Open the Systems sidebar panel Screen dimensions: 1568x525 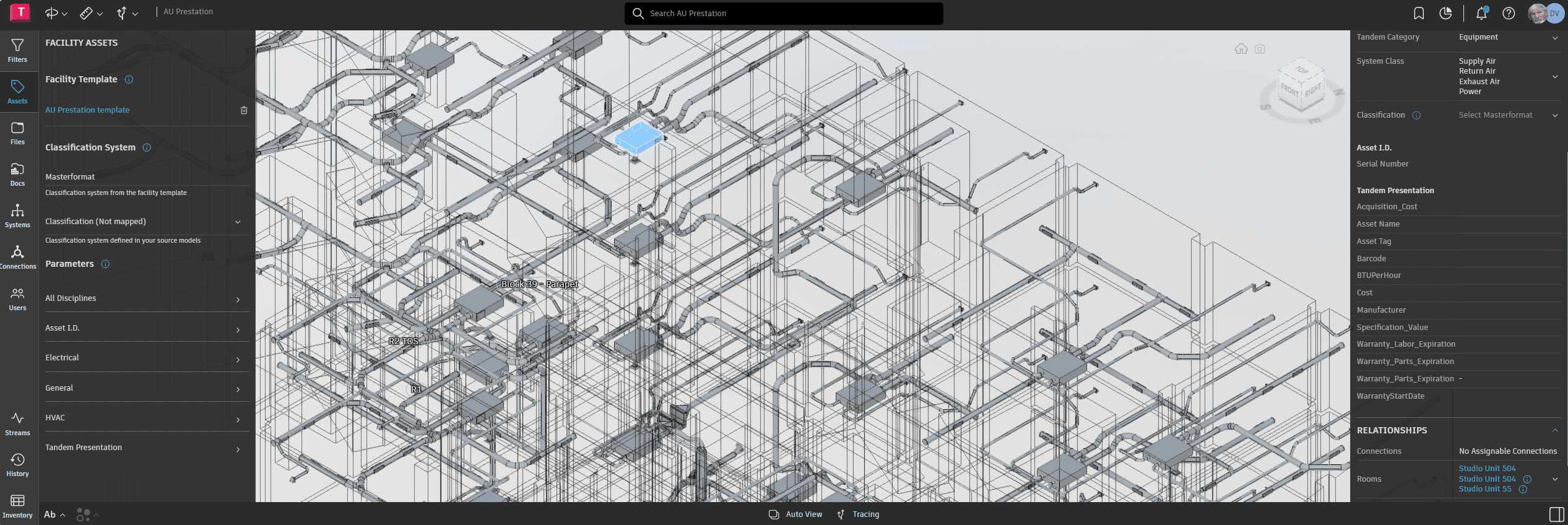click(x=17, y=215)
